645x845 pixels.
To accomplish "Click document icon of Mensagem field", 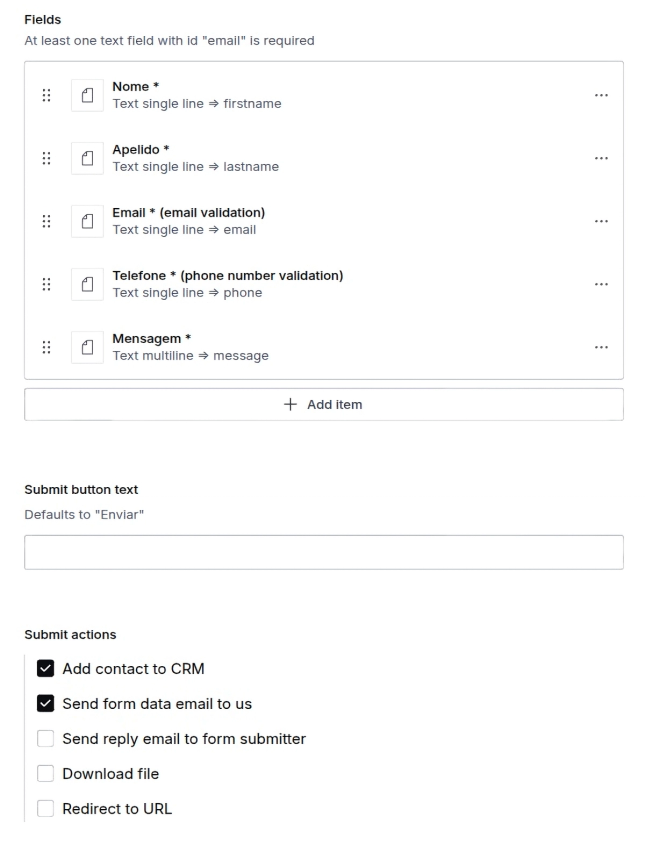I will click(x=87, y=347).
